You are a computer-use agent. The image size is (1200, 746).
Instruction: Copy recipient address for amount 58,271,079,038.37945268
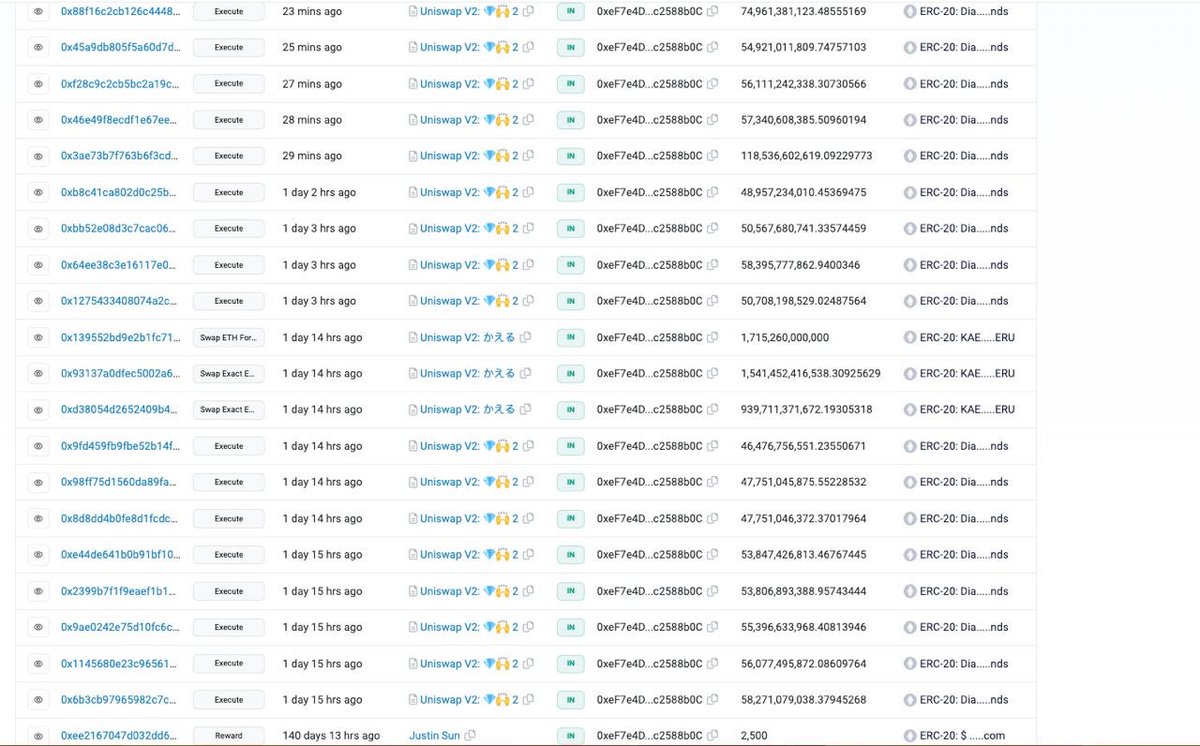(x=712, y=699)
